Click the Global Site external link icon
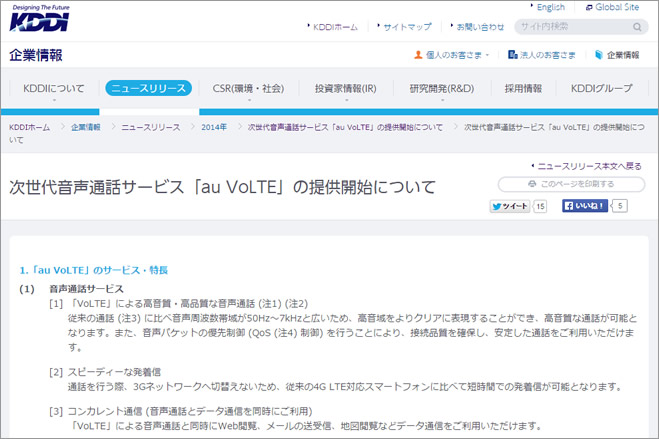 pos(589,8)
